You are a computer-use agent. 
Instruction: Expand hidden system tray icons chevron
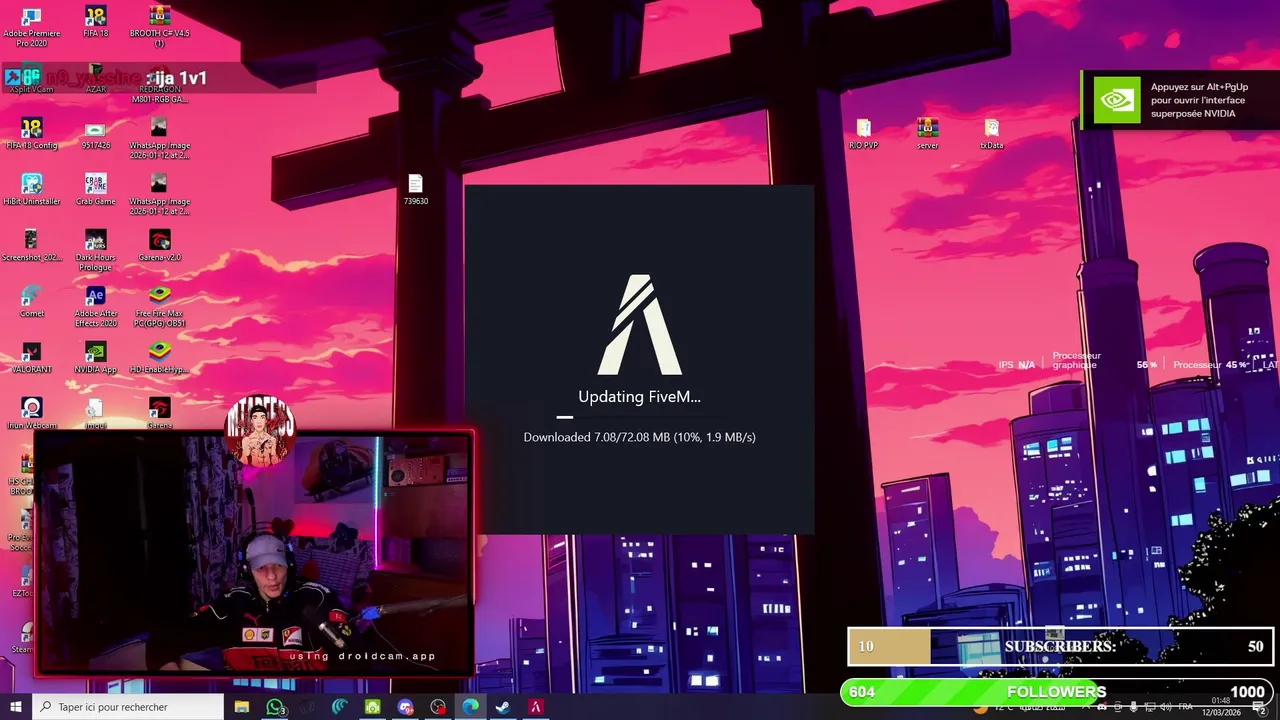(1086, 707)
